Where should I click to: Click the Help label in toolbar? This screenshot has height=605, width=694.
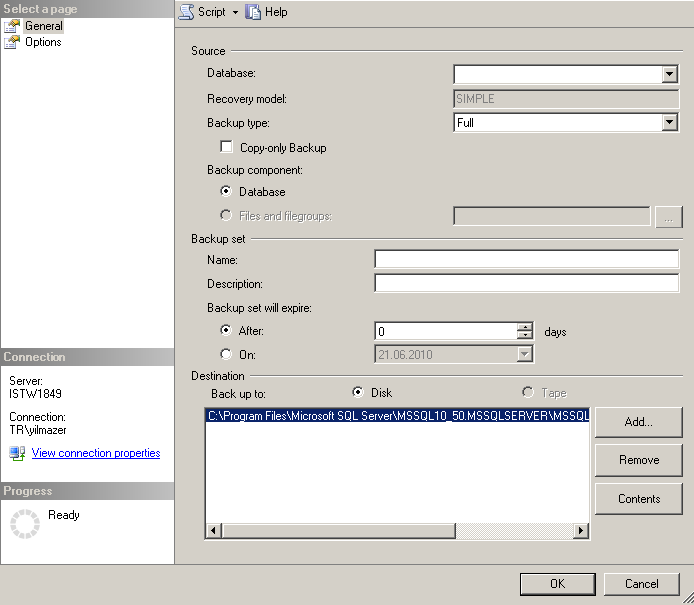276,12
